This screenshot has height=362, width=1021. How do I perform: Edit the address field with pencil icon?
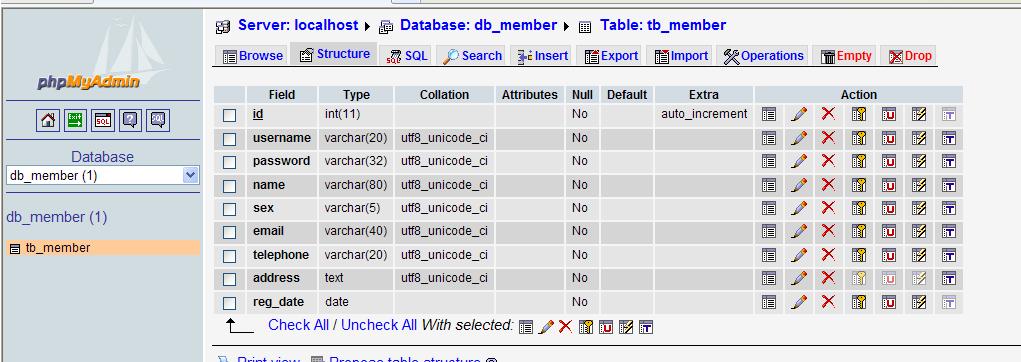(x=798, y=278)
